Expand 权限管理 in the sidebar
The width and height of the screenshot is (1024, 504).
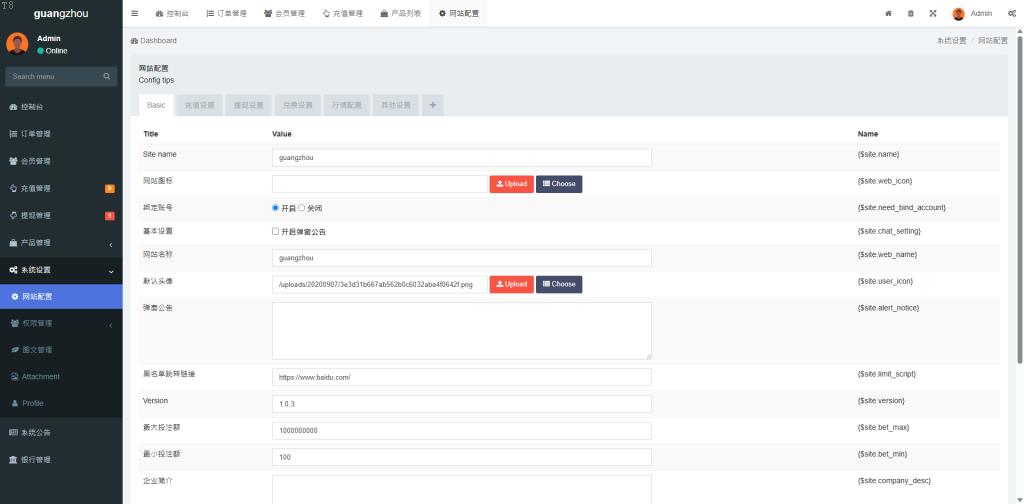pyautogui.click(x=61, y=323)
